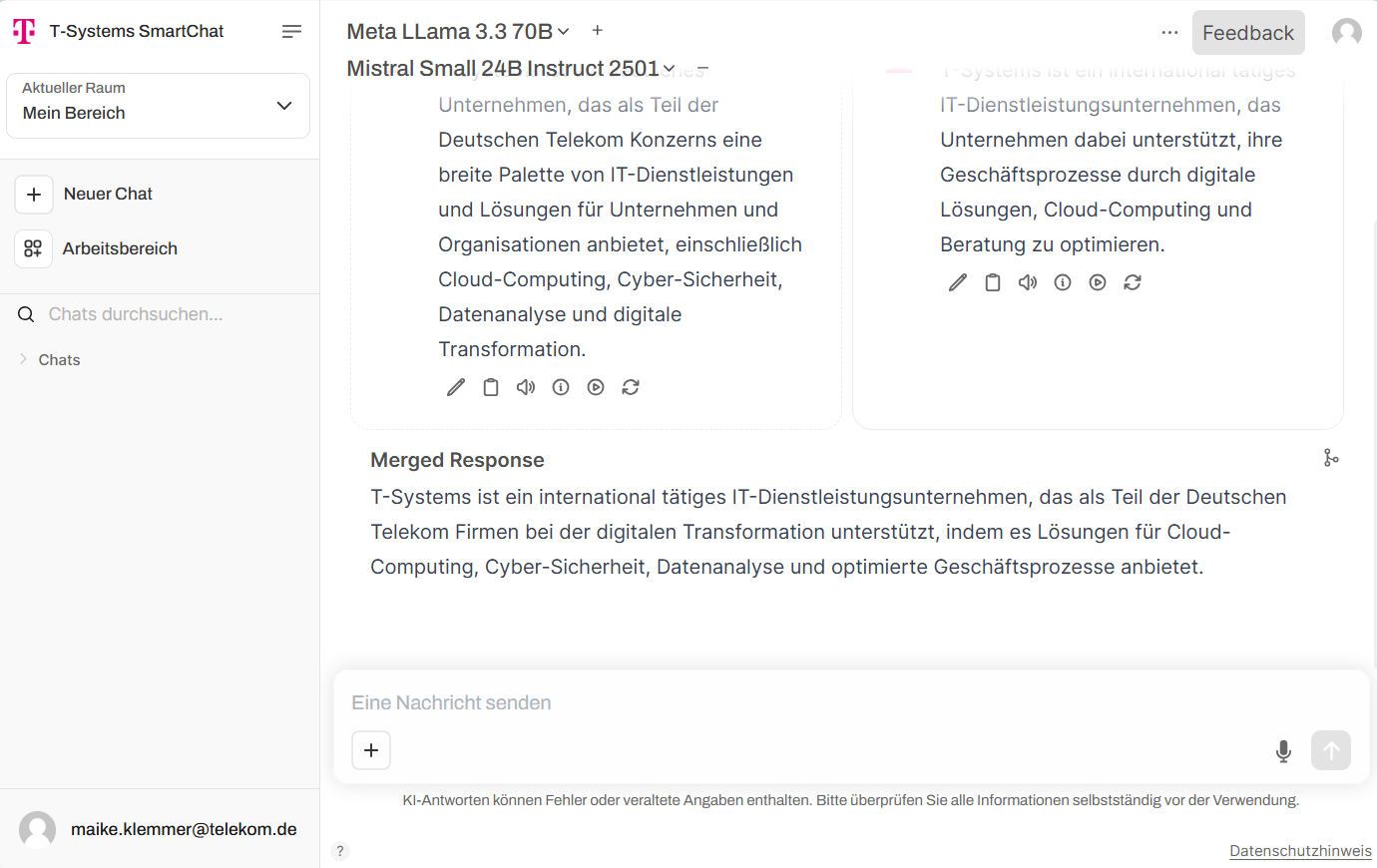Open the question mark help button

tap(340, 851)
